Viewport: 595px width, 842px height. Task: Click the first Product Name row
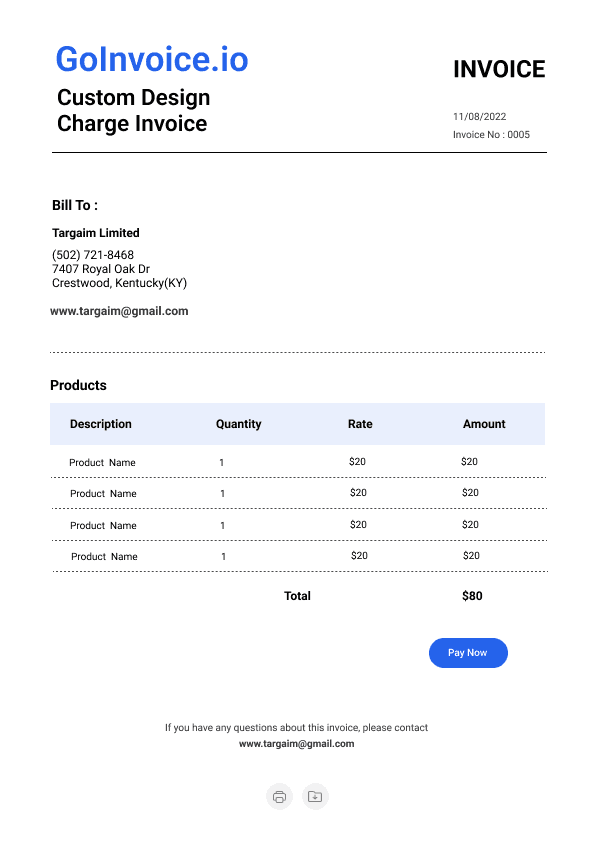click(x=298, y=462)
